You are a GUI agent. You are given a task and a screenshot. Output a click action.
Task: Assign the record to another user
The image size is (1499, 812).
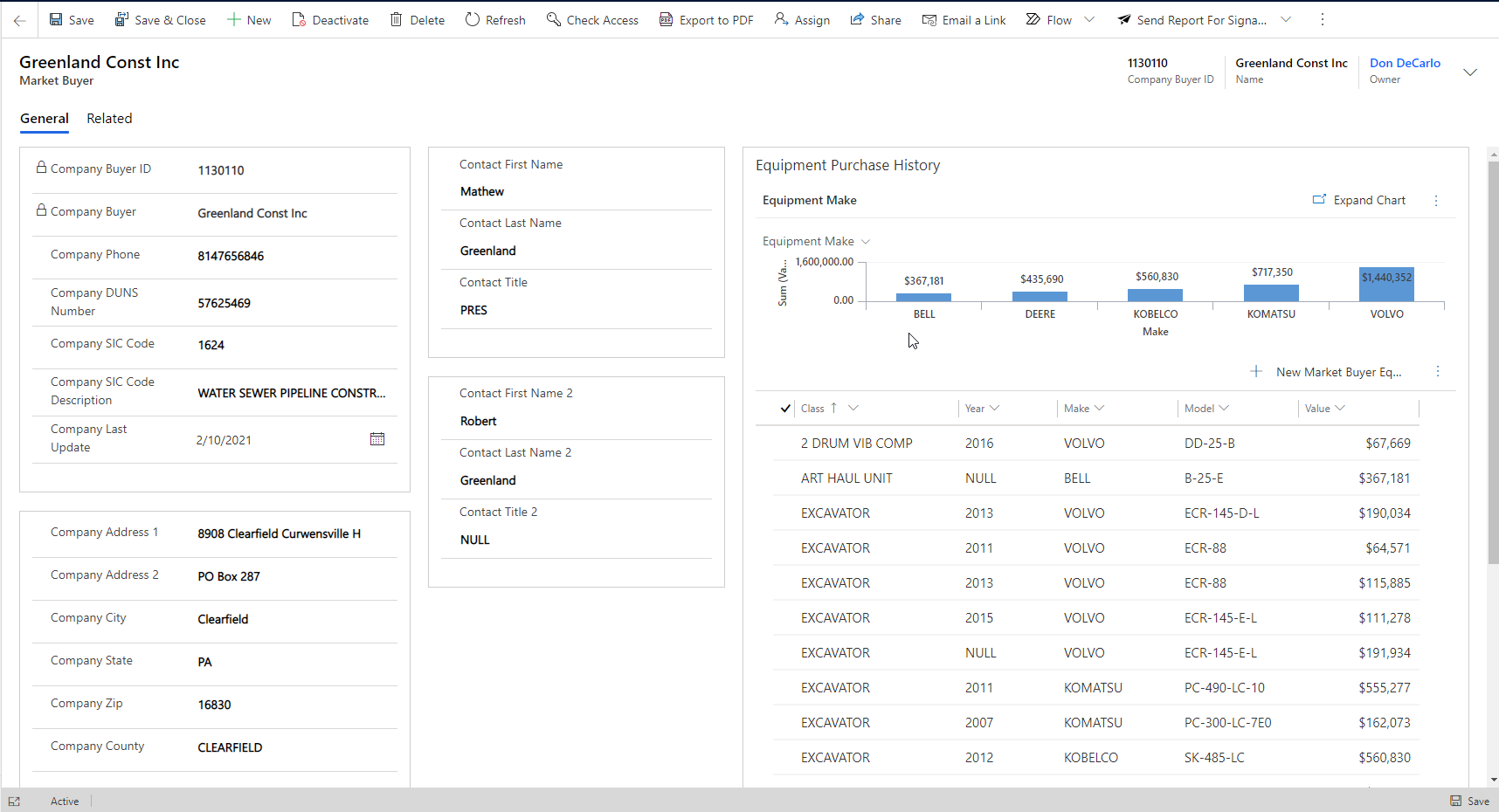[802, 20]
